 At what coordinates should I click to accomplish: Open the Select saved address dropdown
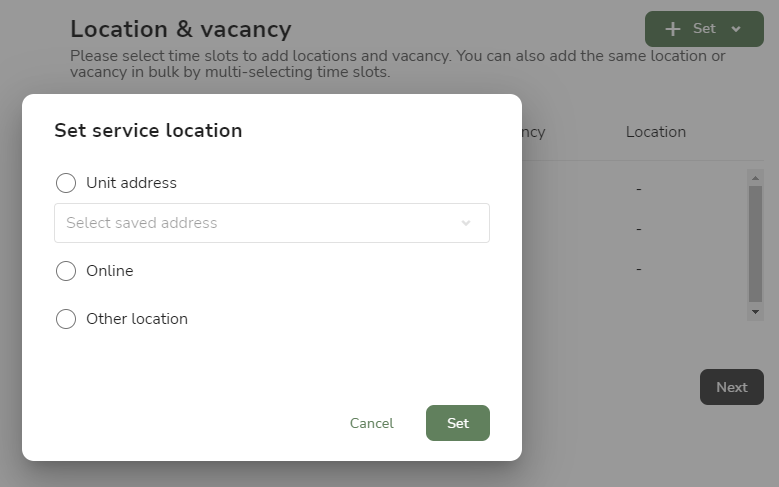272,223
